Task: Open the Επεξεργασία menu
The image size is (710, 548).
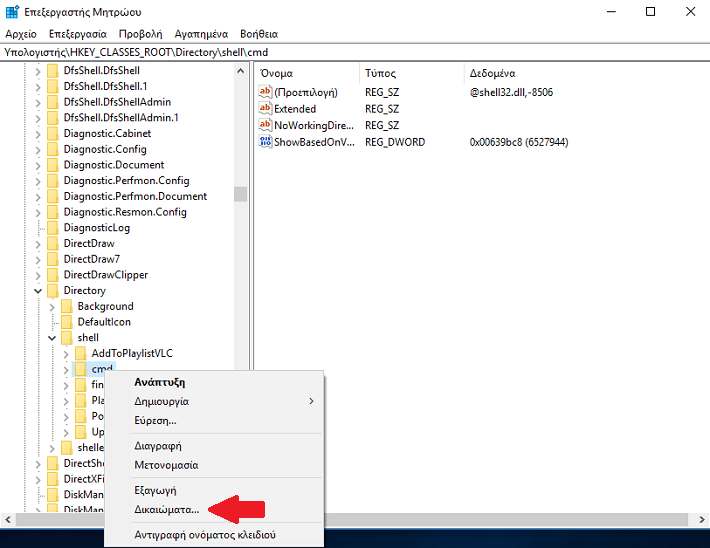Action: [77, 34]
